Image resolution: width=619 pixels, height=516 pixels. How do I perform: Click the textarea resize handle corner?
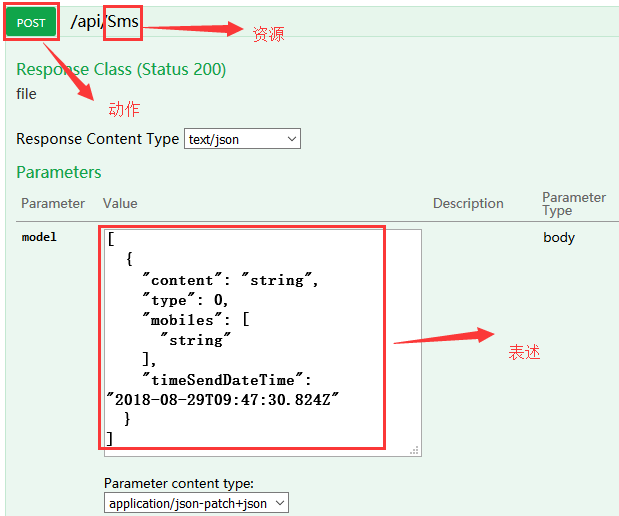415,450
